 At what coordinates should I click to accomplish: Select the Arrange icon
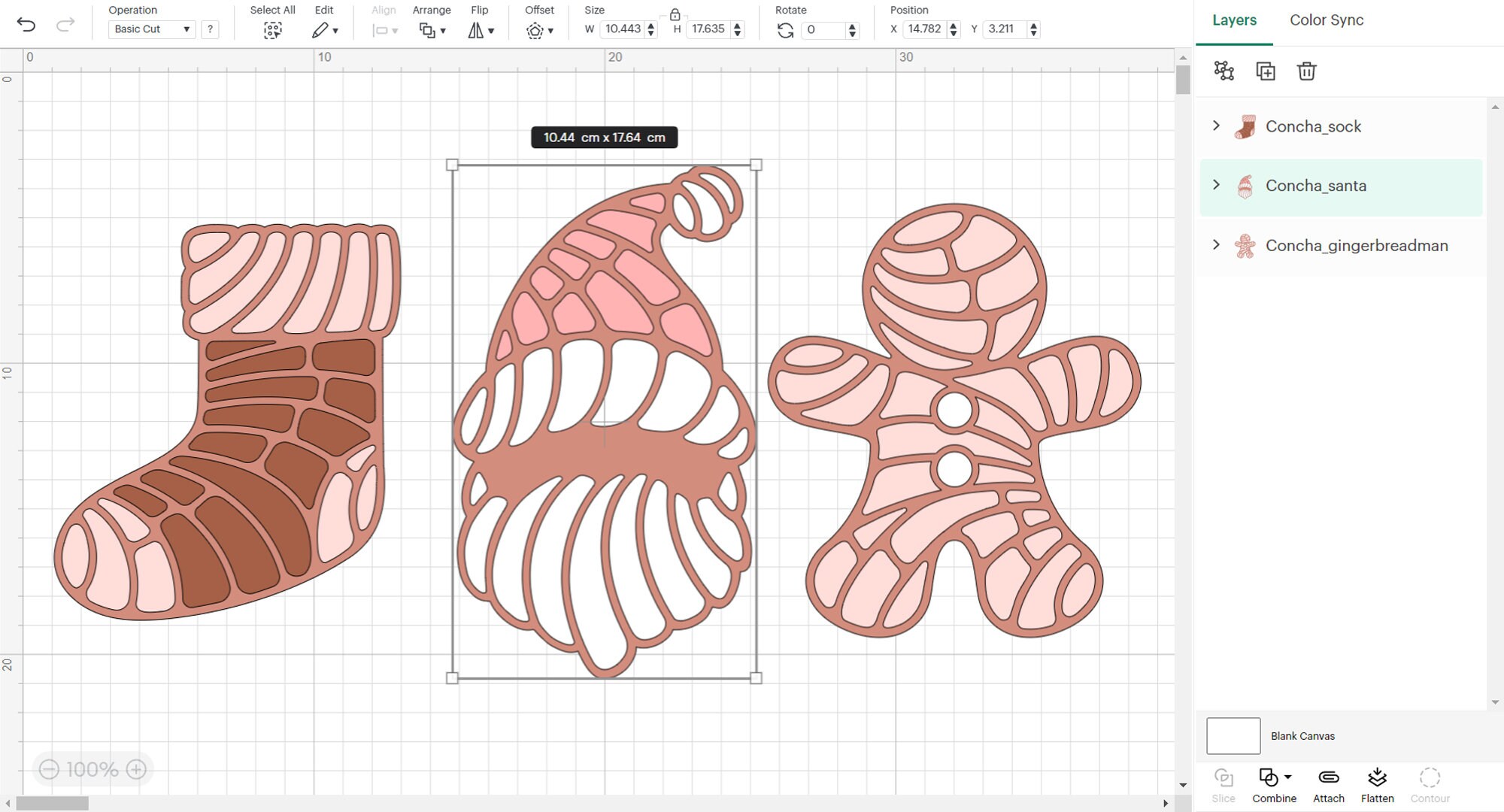(x=428, y=29)
